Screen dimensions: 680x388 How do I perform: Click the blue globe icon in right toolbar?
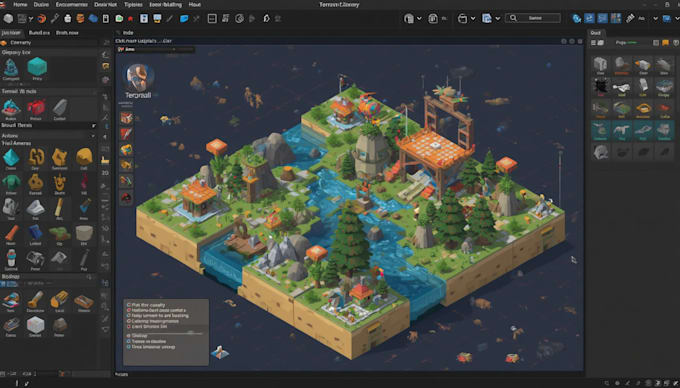pyautogui.click(x=576, y=19)
